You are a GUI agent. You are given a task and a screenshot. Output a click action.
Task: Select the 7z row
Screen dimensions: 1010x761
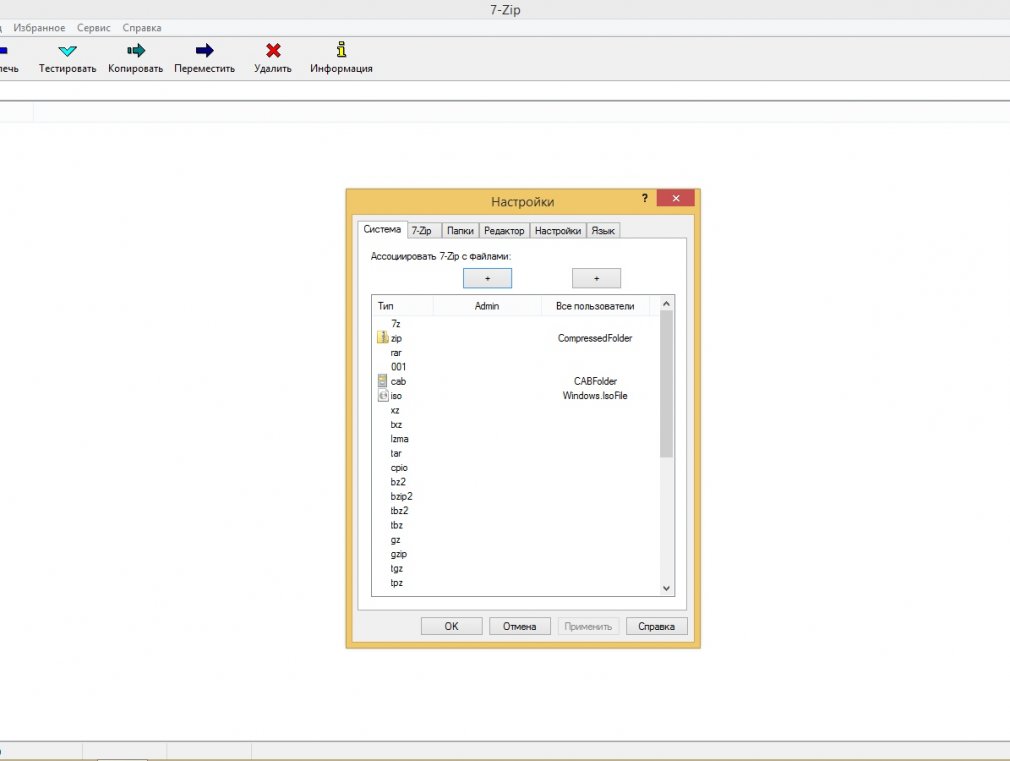pos(517,323)
